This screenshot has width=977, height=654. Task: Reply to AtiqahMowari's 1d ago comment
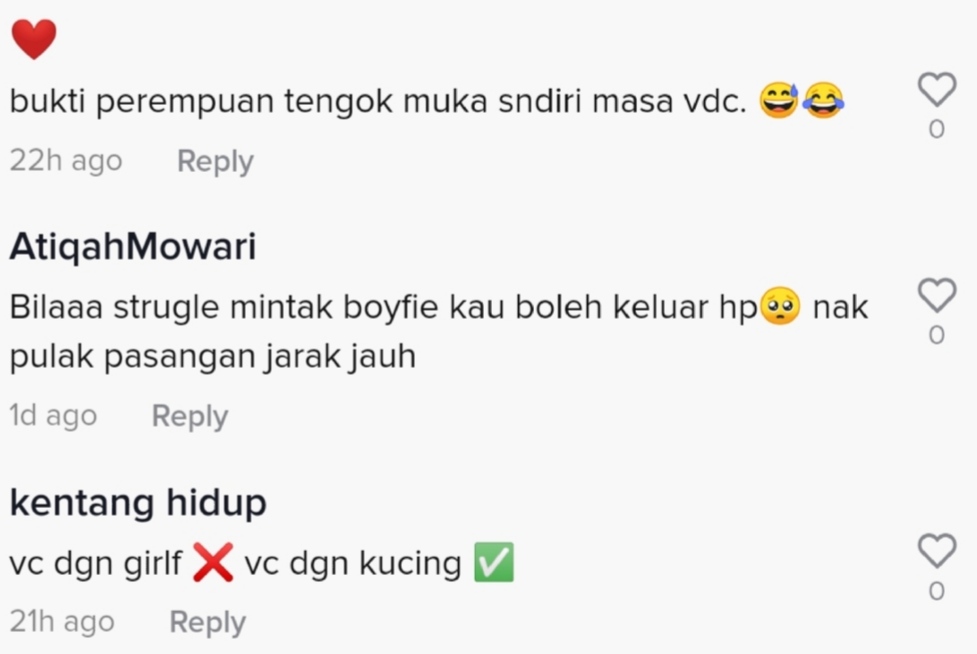pos(190,416)
